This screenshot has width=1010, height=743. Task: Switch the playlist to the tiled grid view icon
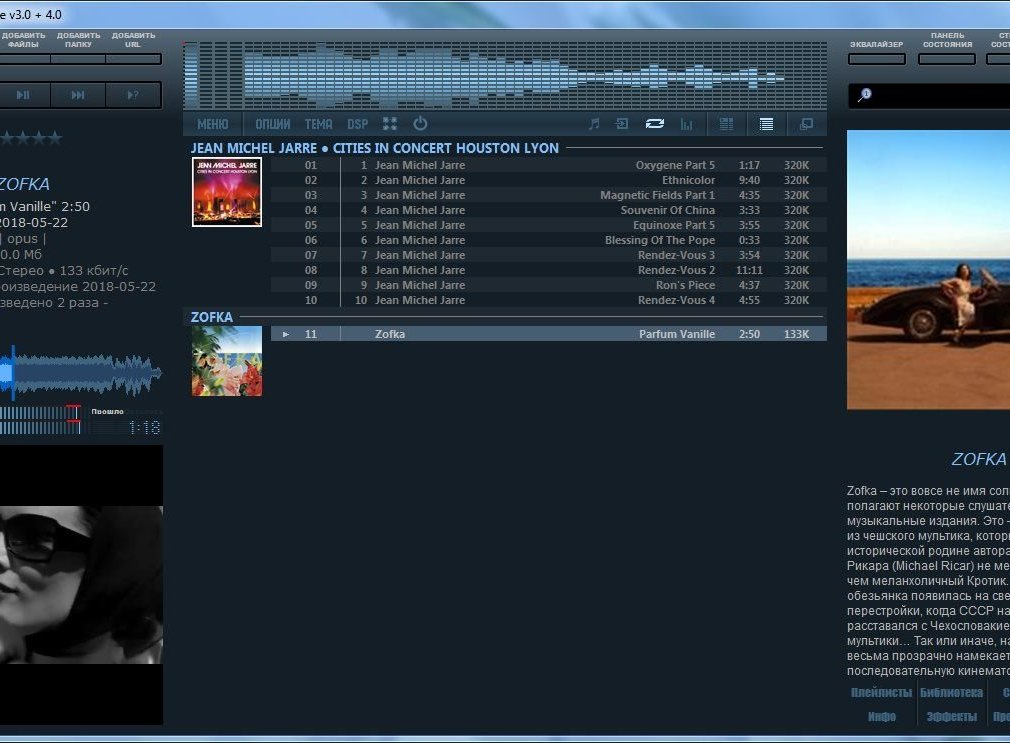tap(726, 124)
